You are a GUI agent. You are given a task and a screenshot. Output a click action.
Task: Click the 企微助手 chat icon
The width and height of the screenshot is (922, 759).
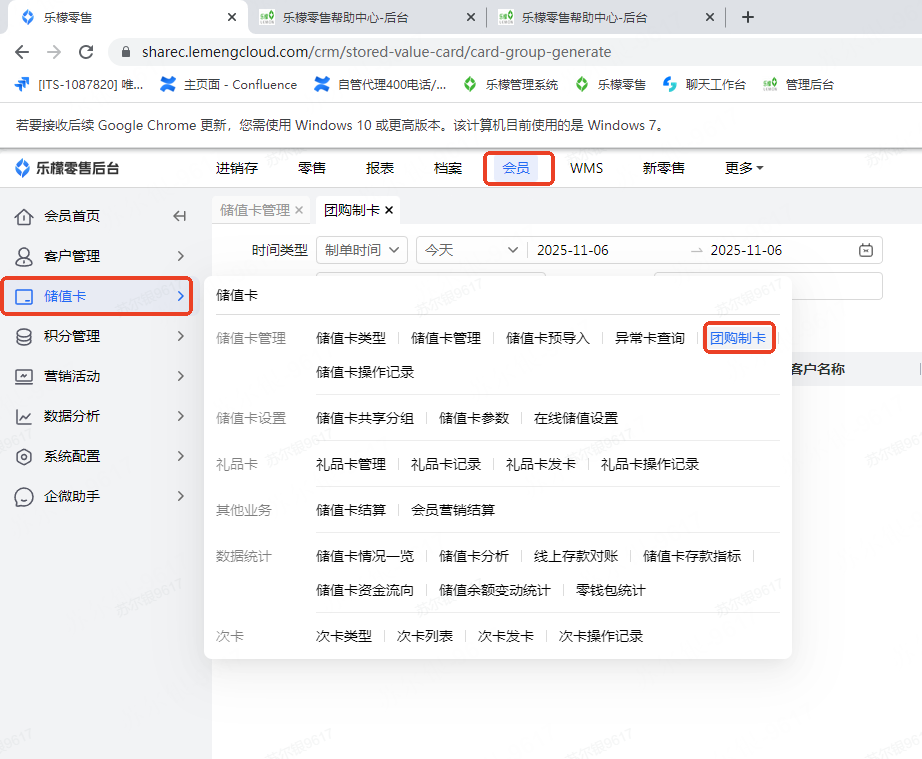(24, 496)
